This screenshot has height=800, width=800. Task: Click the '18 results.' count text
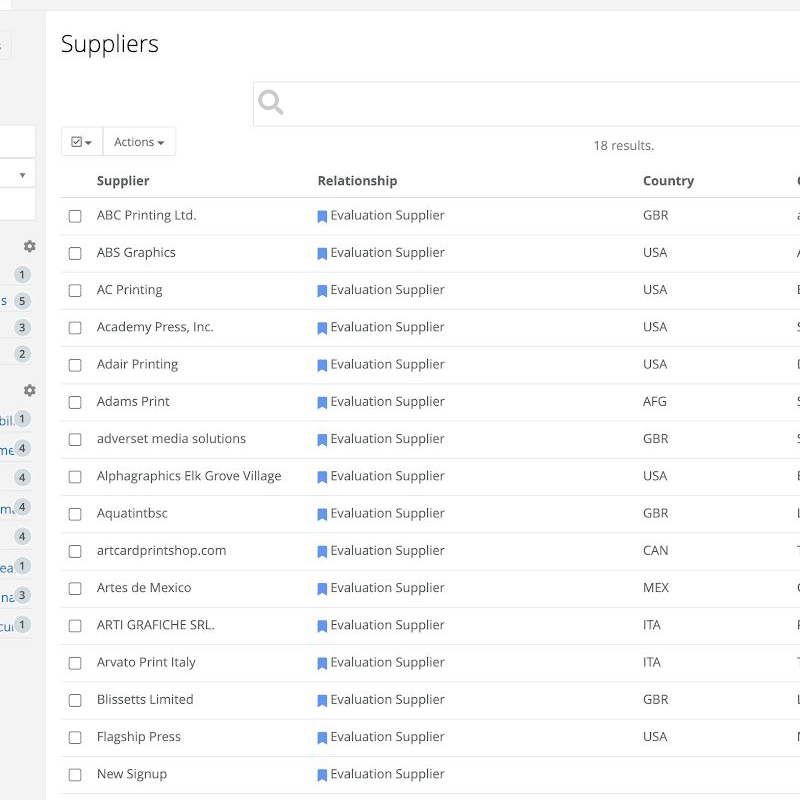pyautogui.click(x=623, y=146)
